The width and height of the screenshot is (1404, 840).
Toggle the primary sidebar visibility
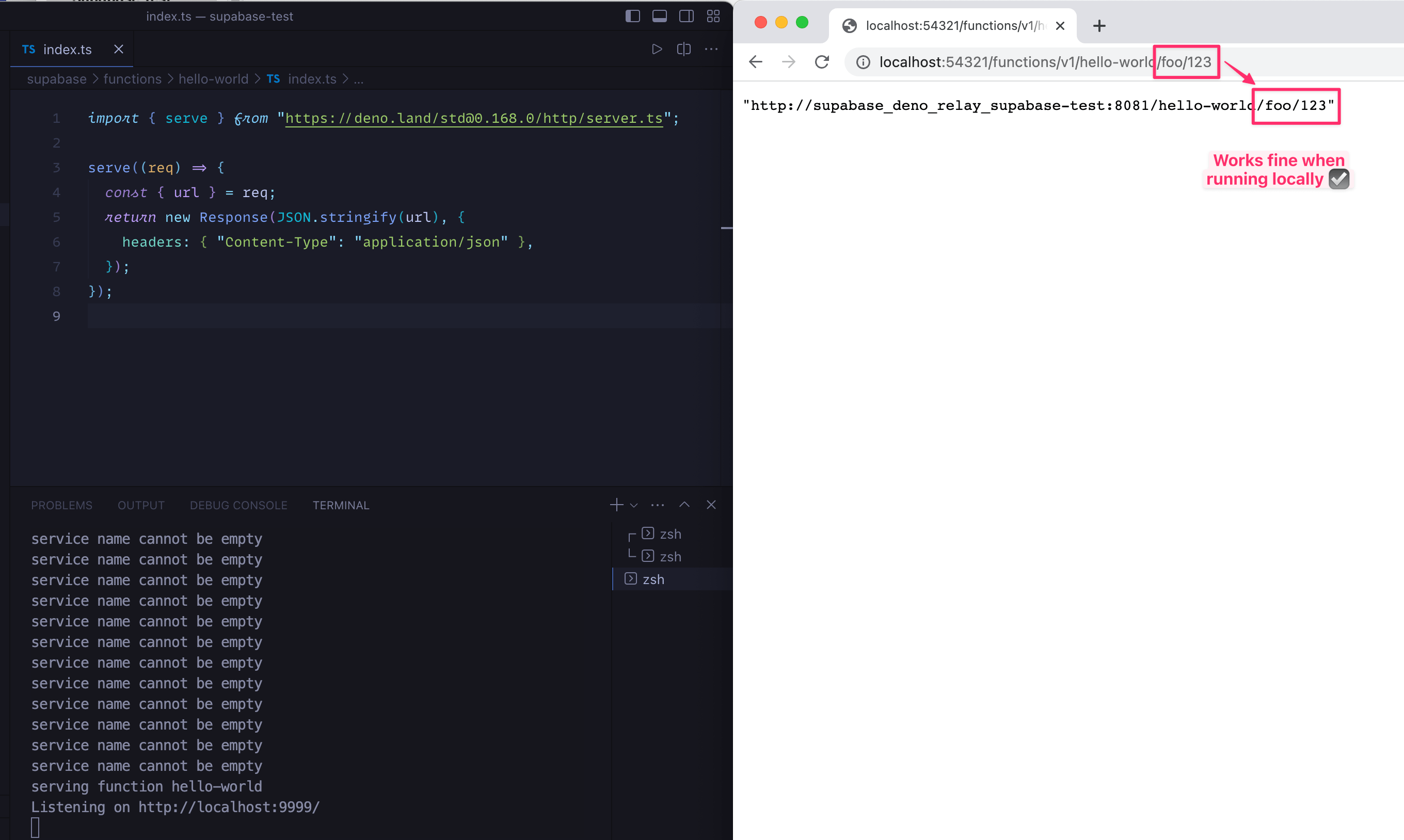(632, 16)
